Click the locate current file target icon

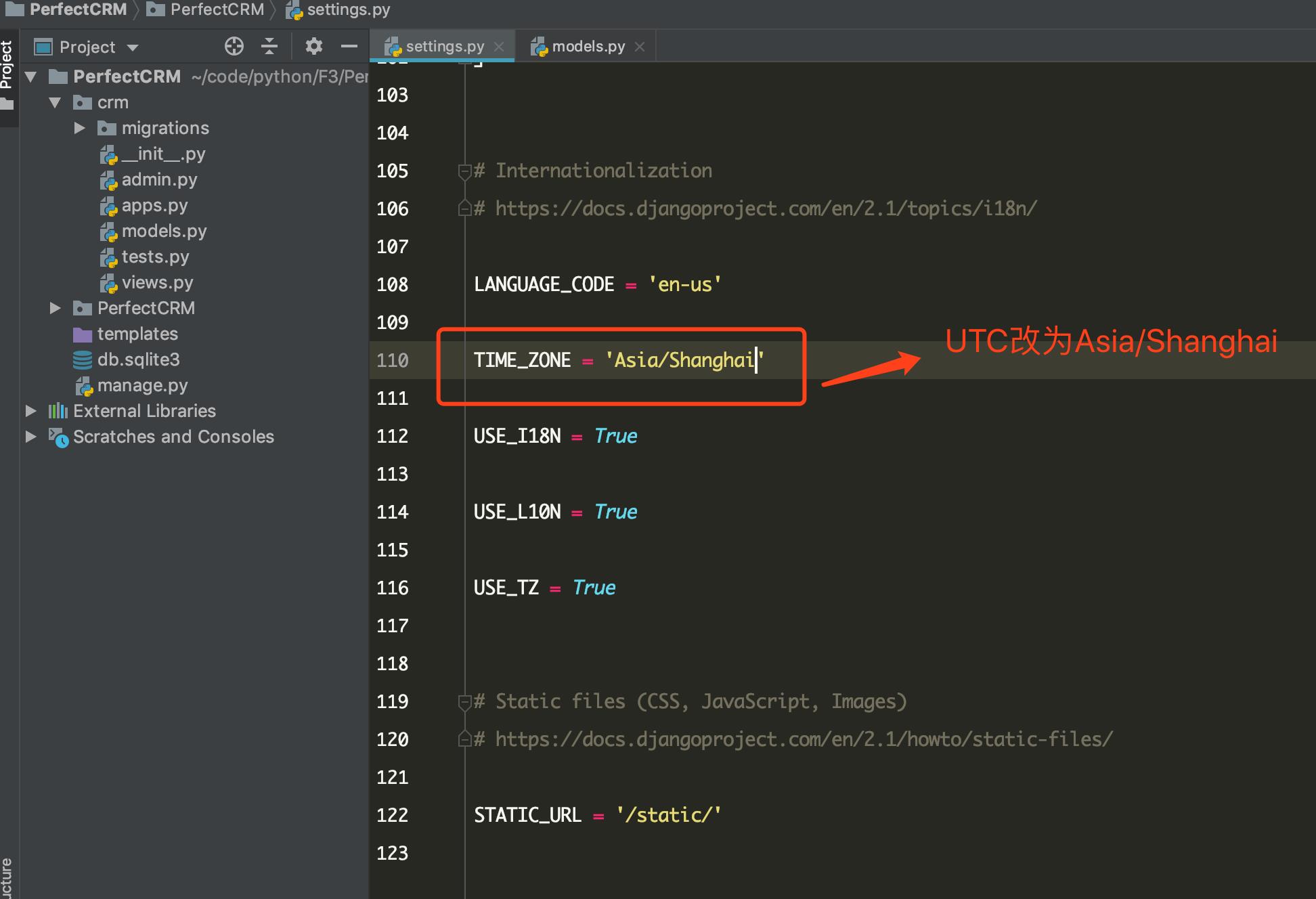[x=234, y=46]
